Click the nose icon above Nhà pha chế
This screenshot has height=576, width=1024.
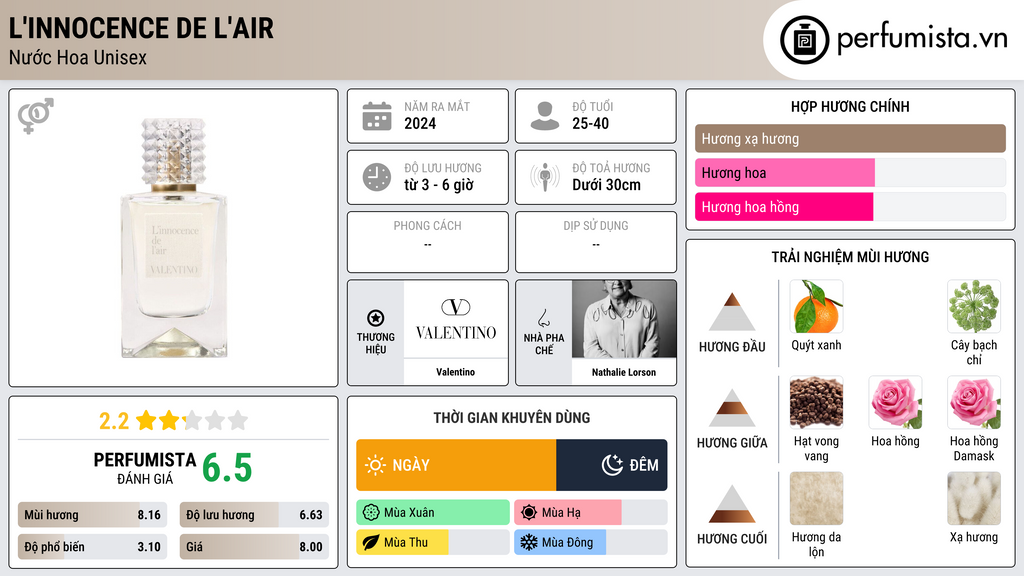pyautogui.click(x=543, y=318)
